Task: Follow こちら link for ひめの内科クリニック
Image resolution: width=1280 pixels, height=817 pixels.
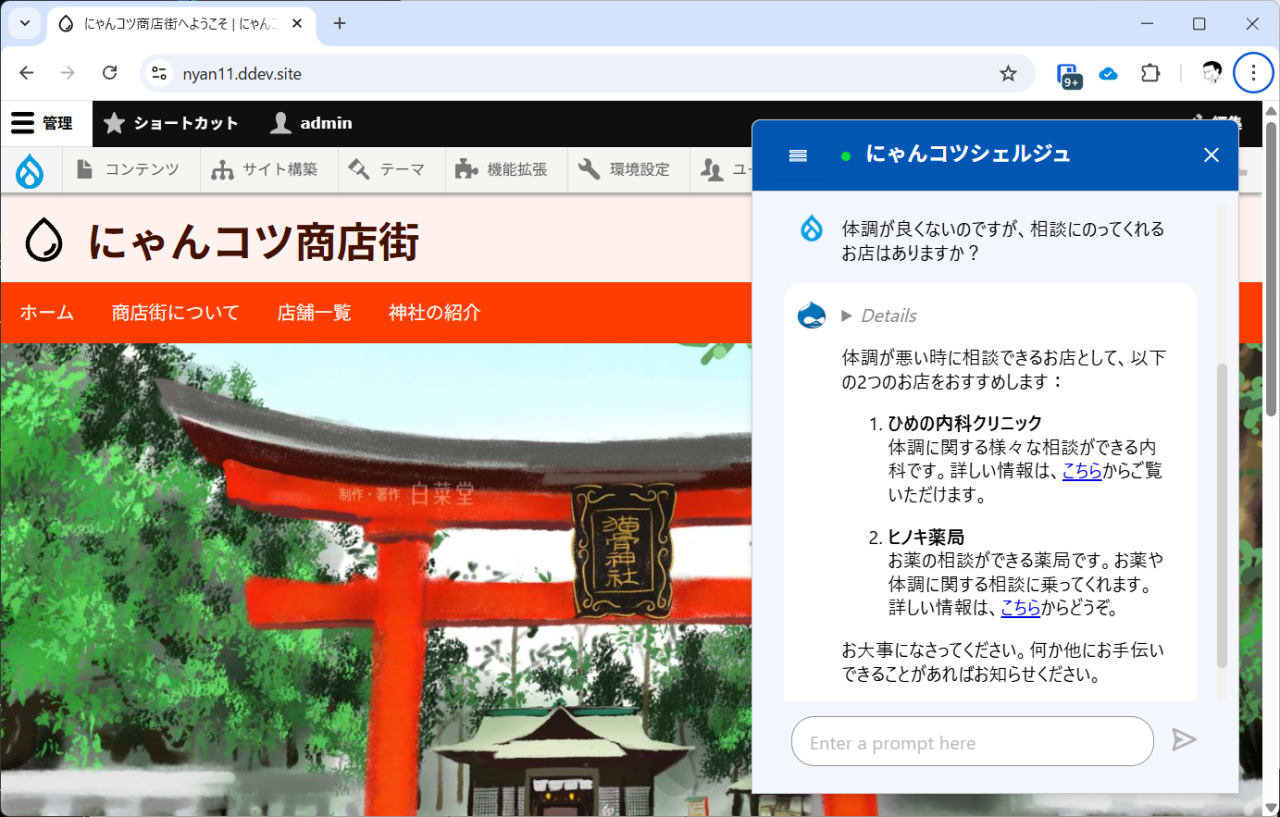Action: pos(1082,471)
